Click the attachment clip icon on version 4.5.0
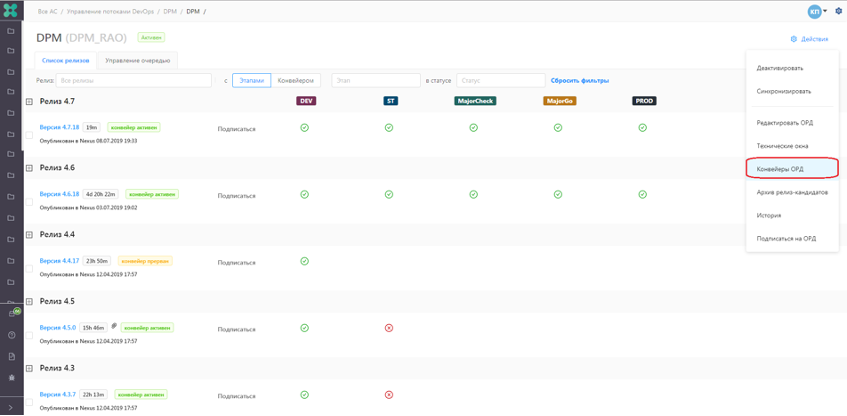 tap(114, 326)
